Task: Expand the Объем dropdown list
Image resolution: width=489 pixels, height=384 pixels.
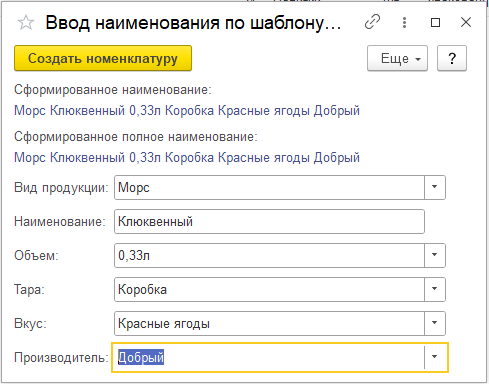Action: [x=435, y=255]
